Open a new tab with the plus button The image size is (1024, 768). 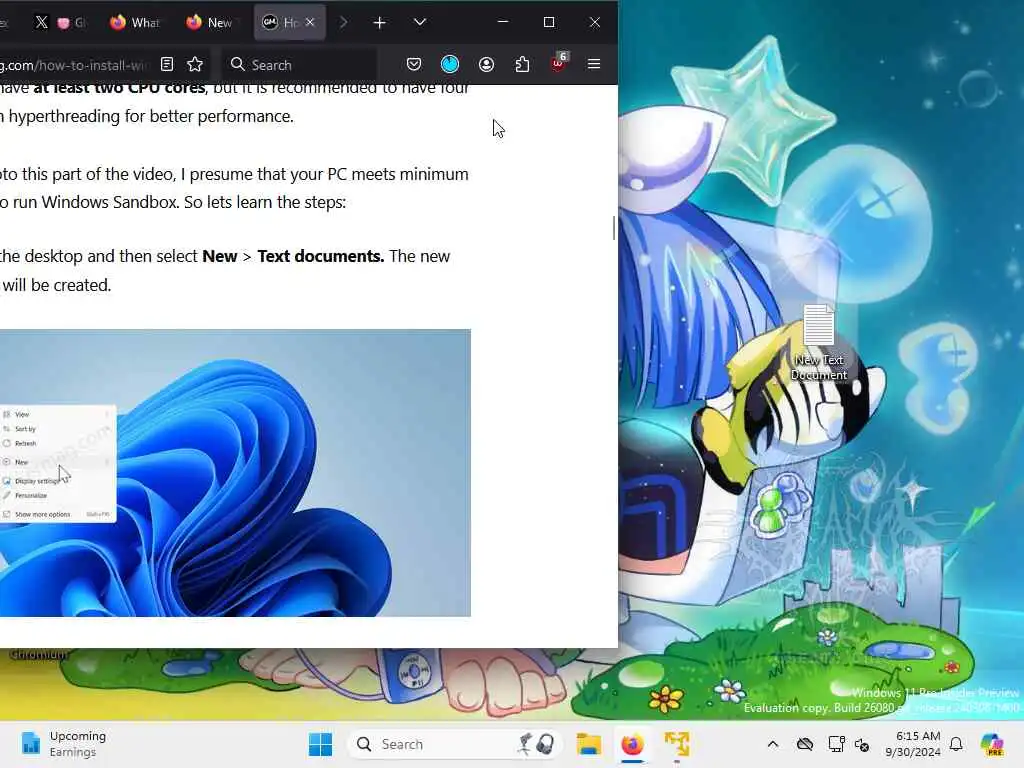tap(379, 23)
